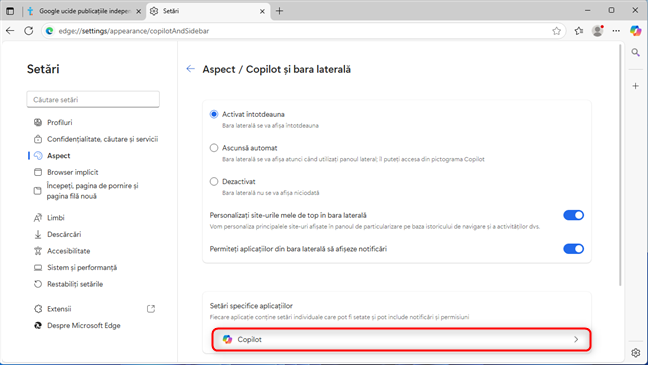
Task: Click the Căutare setări search field
Action: tap(93, 100)
